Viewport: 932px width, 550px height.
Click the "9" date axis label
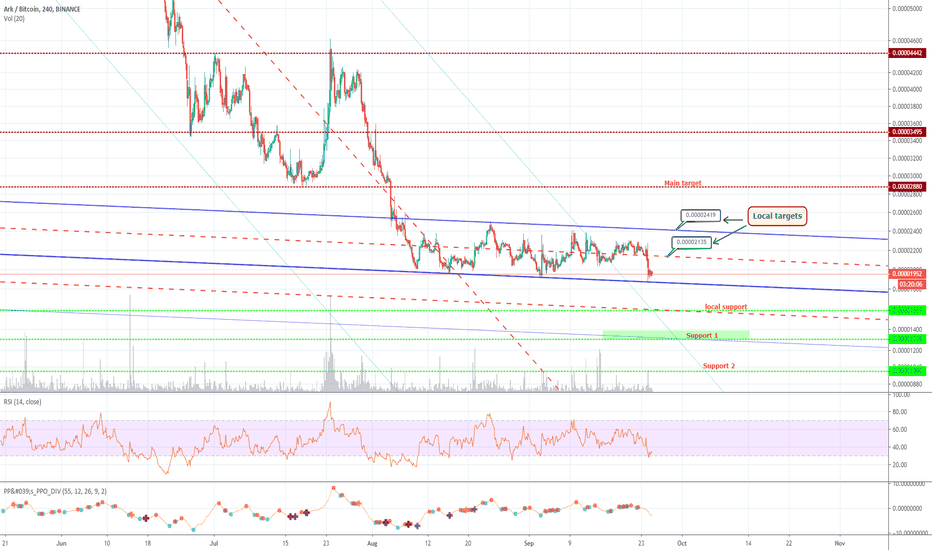[x=569, y=543]
